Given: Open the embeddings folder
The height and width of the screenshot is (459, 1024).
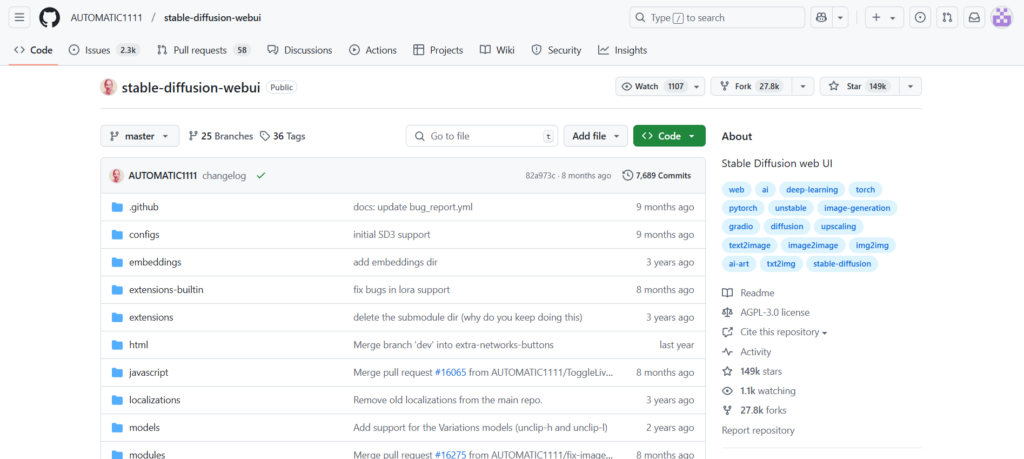Looking at the screenshot, I should pos(155,262).
